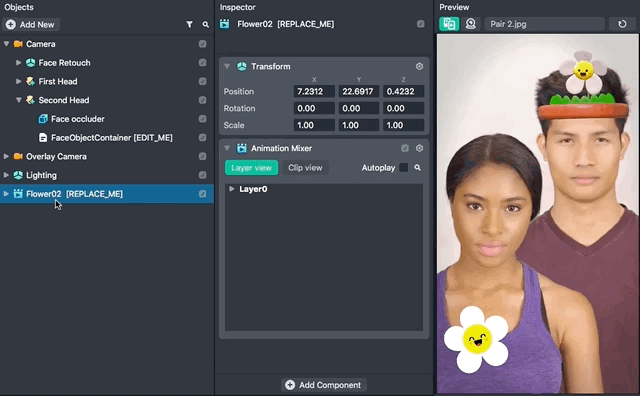Click the preview refresh icon
Image resolution: width=640 pixels, height=396 pixels.
[622, 24]
